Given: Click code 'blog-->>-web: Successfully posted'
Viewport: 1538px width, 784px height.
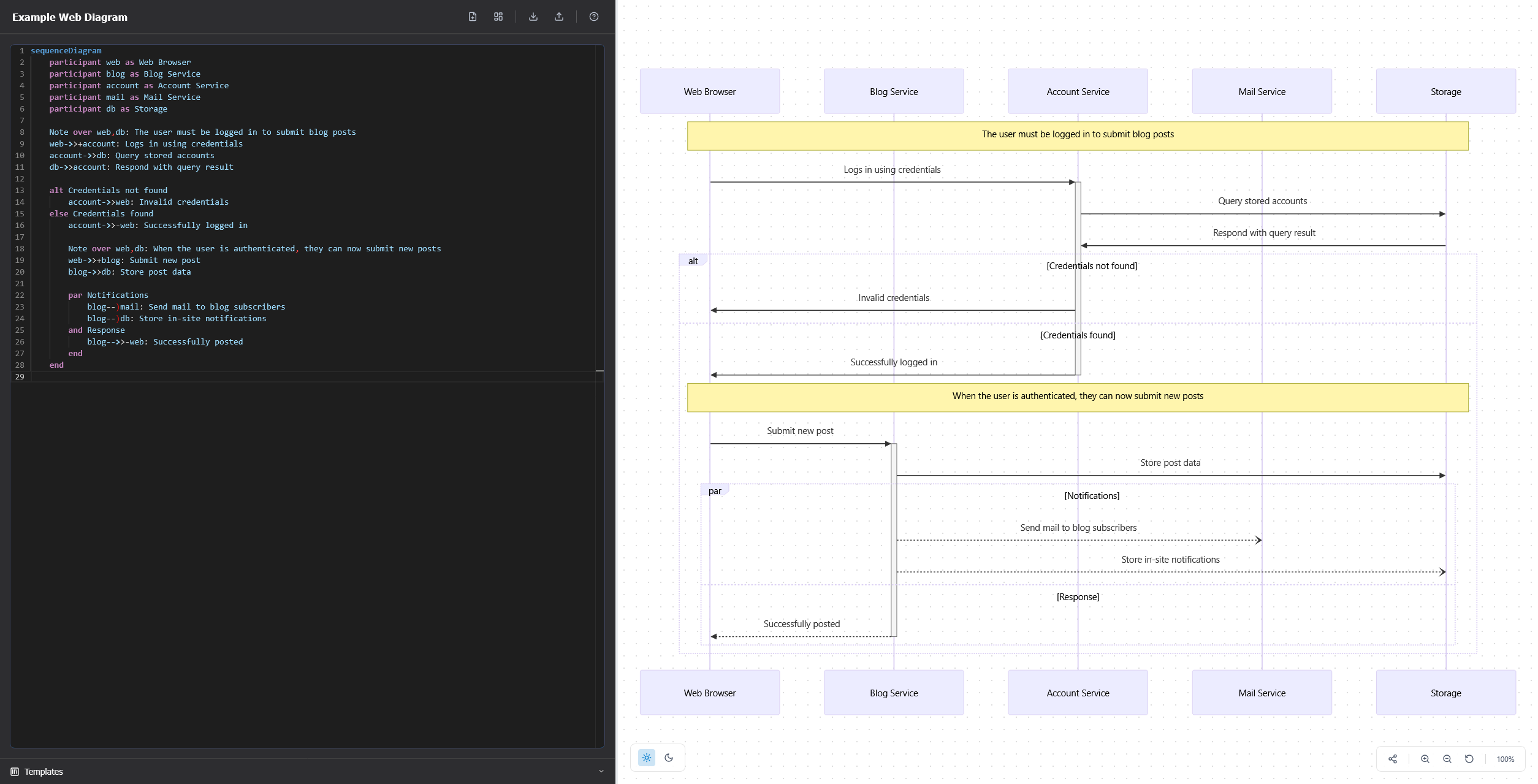Looking at the screenshot, I should pyautogui.click(x=165, y=342).
